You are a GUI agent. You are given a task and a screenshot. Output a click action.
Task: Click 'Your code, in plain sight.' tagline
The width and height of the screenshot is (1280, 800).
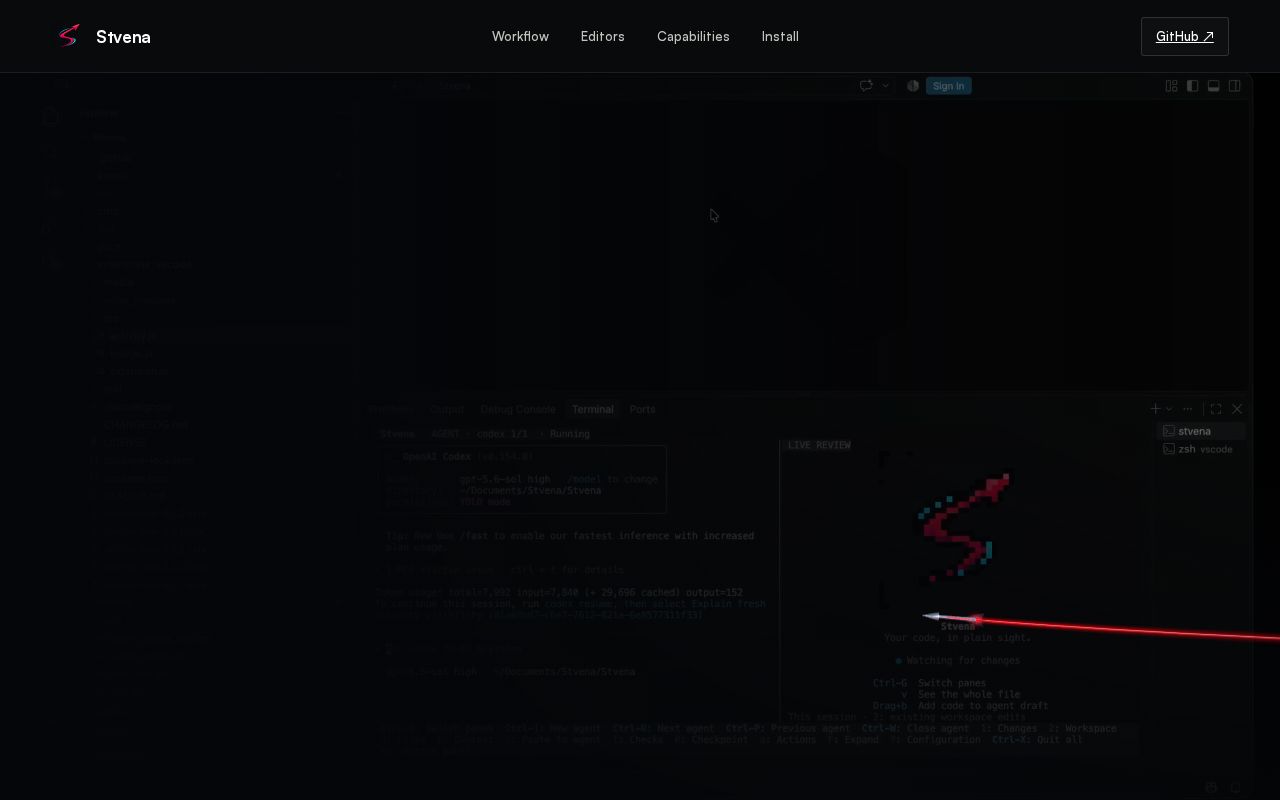click(957, 638)
